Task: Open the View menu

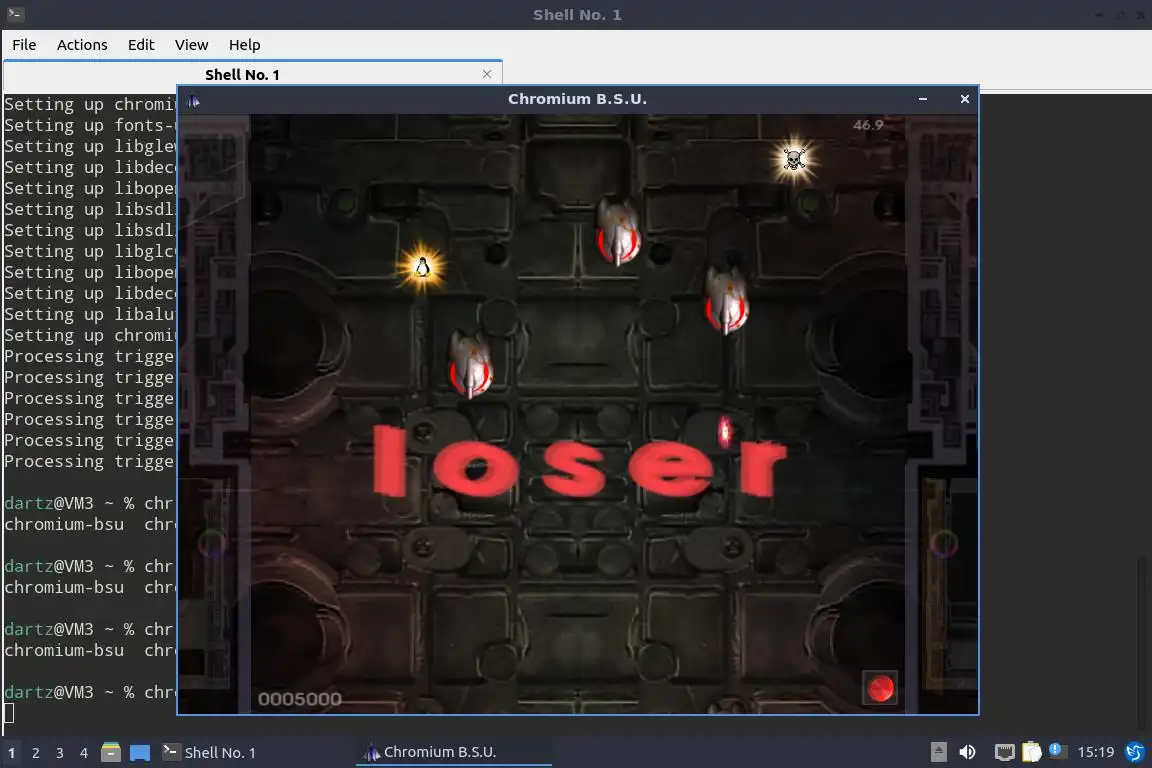Action: (x=191, y=45)
